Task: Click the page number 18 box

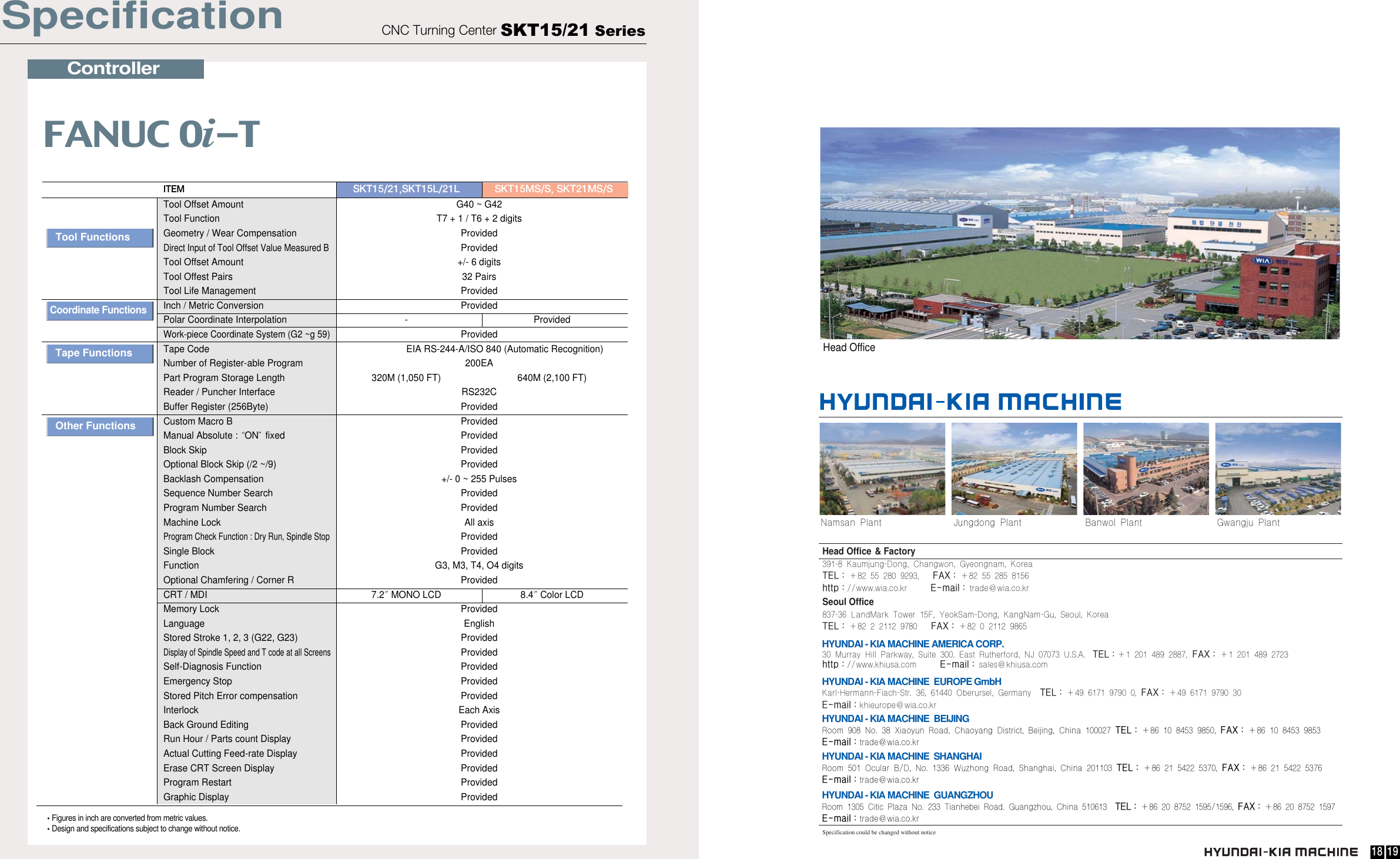Action: [1377, 852]
